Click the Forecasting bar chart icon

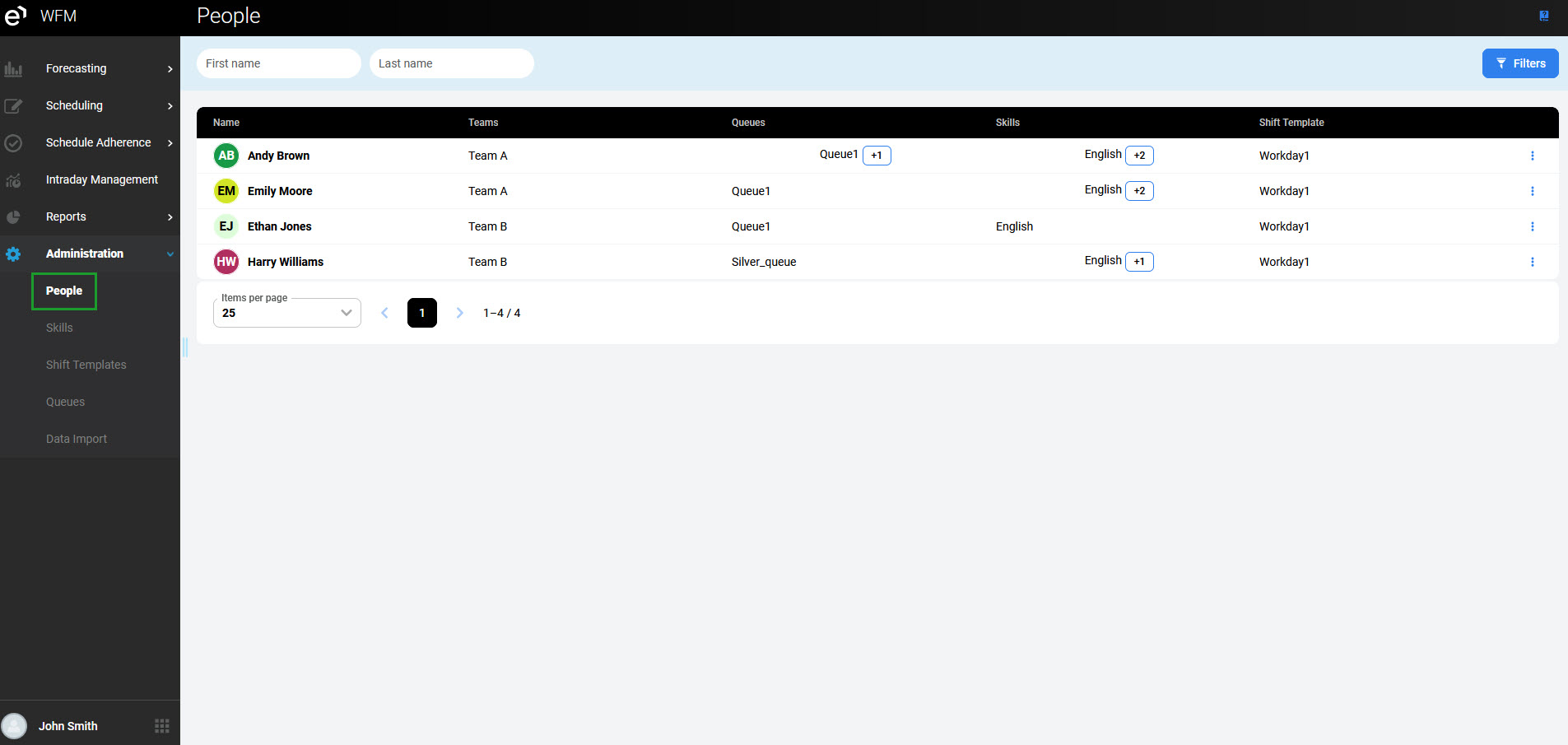point(13,69)
